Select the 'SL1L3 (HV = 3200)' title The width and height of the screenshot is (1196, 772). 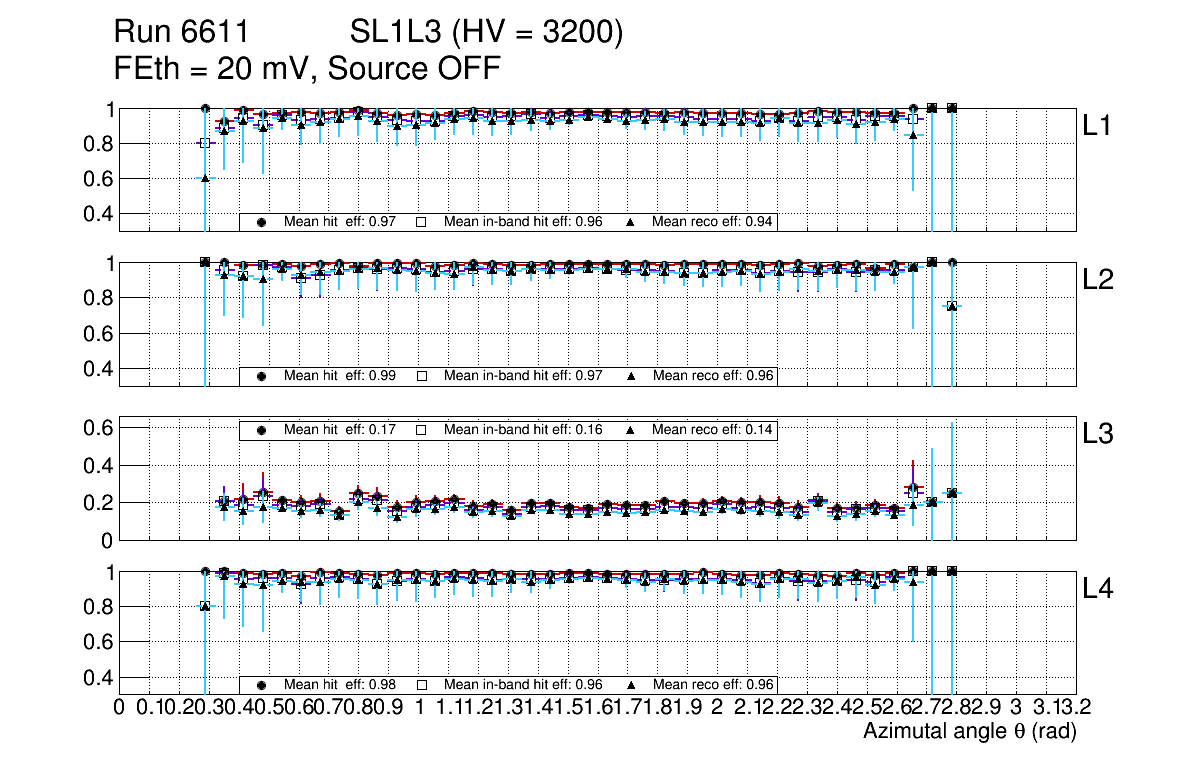(487, 34)
